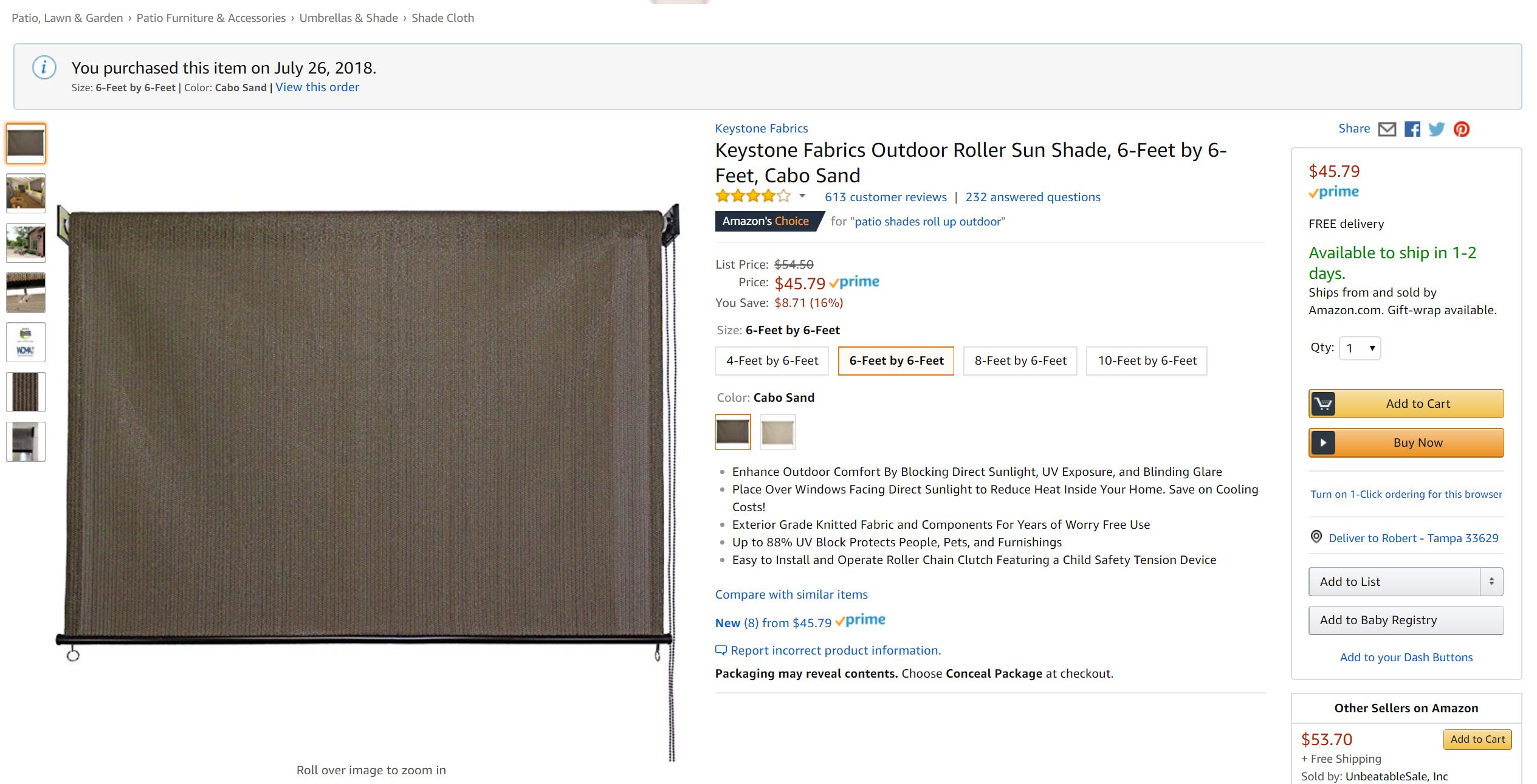Click Add to Baby Registry button
Screen dimensions: 1537x784
coord(1406,621)
